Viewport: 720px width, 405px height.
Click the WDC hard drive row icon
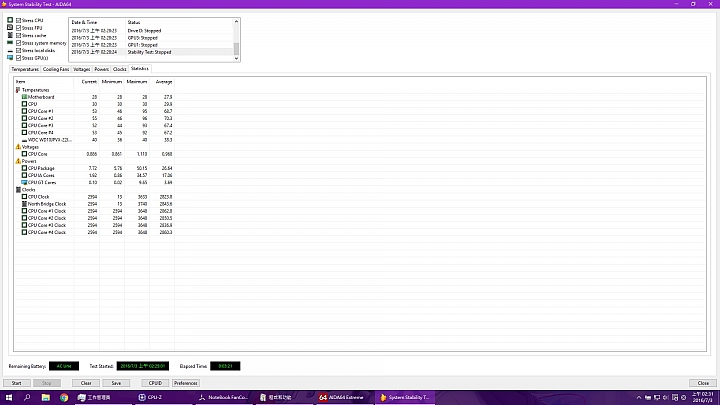[24, 140]
